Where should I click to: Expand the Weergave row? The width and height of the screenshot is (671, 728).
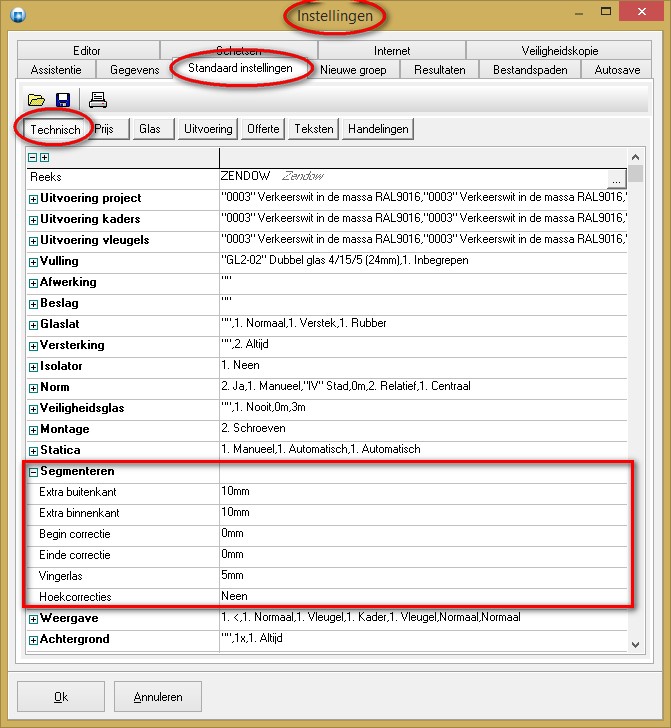[x=33, y=619]
